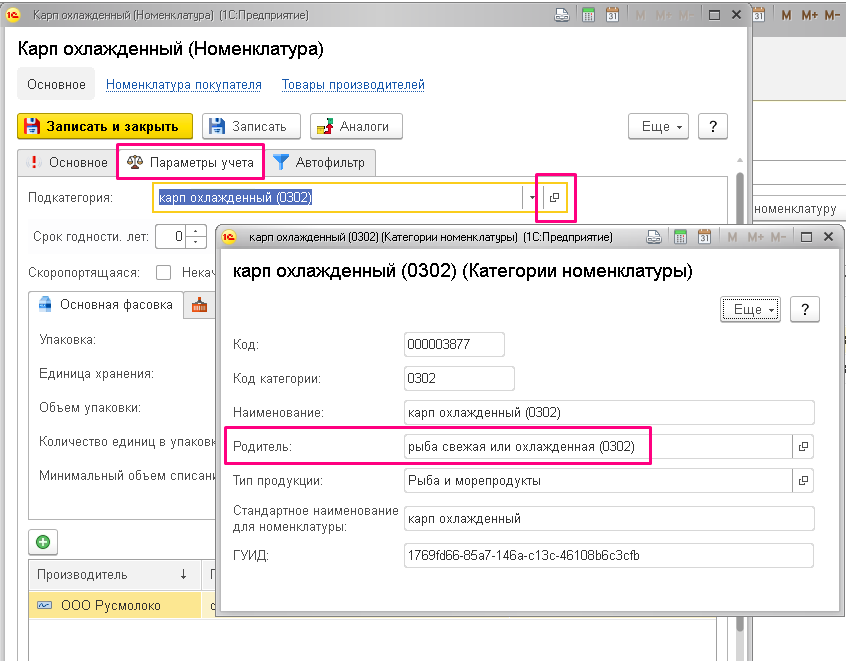Open calculator icon in category window titlebar
846x661 pixels.
tap(680, 237)
